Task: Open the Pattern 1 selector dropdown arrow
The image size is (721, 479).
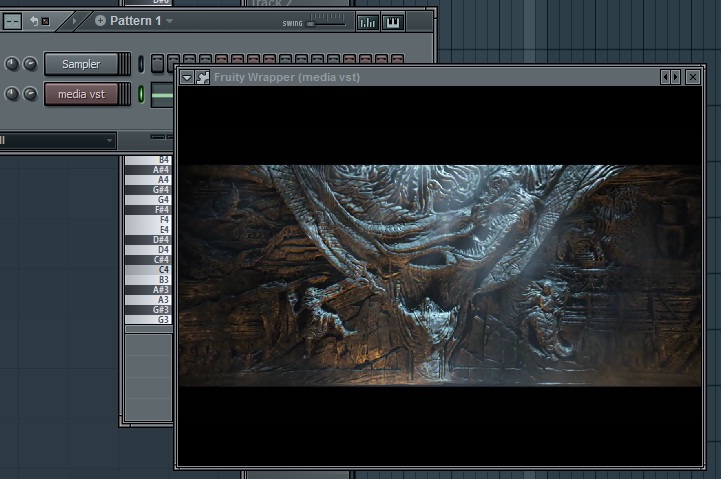Action: [x=170, y=21]
